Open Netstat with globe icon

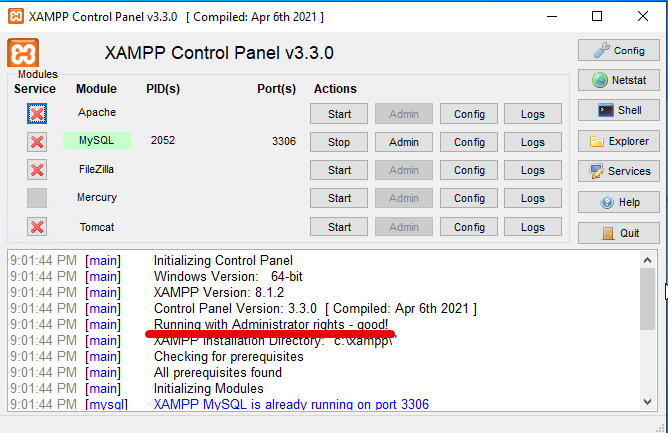619,80
